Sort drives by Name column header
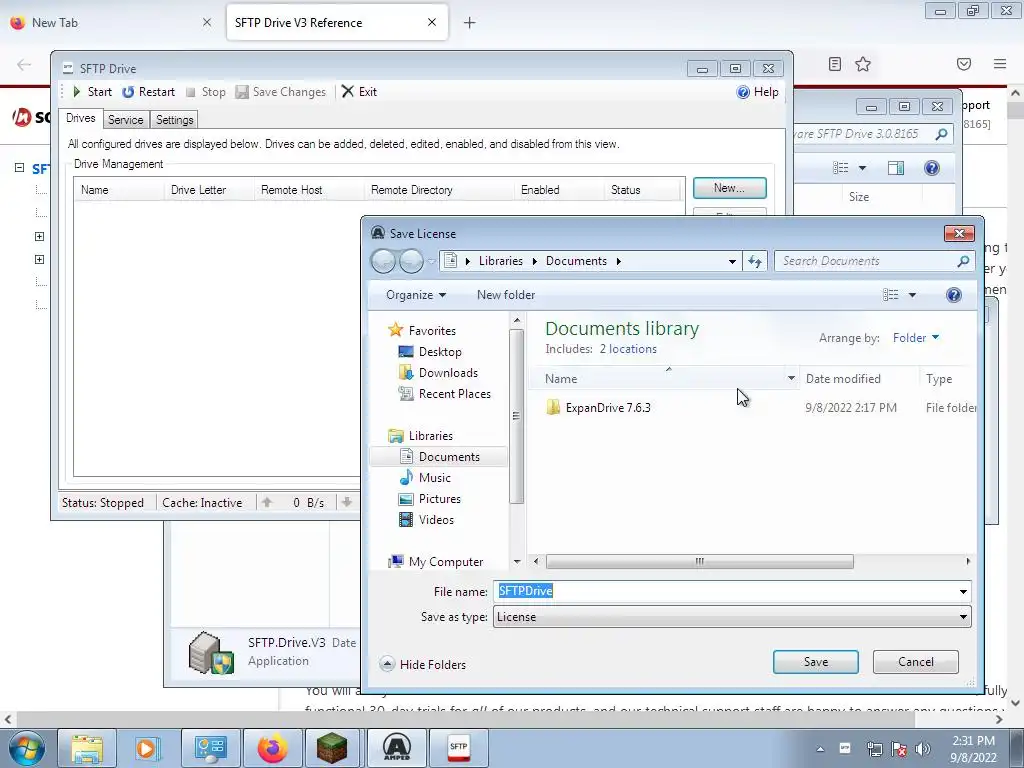 pos(119,190)
